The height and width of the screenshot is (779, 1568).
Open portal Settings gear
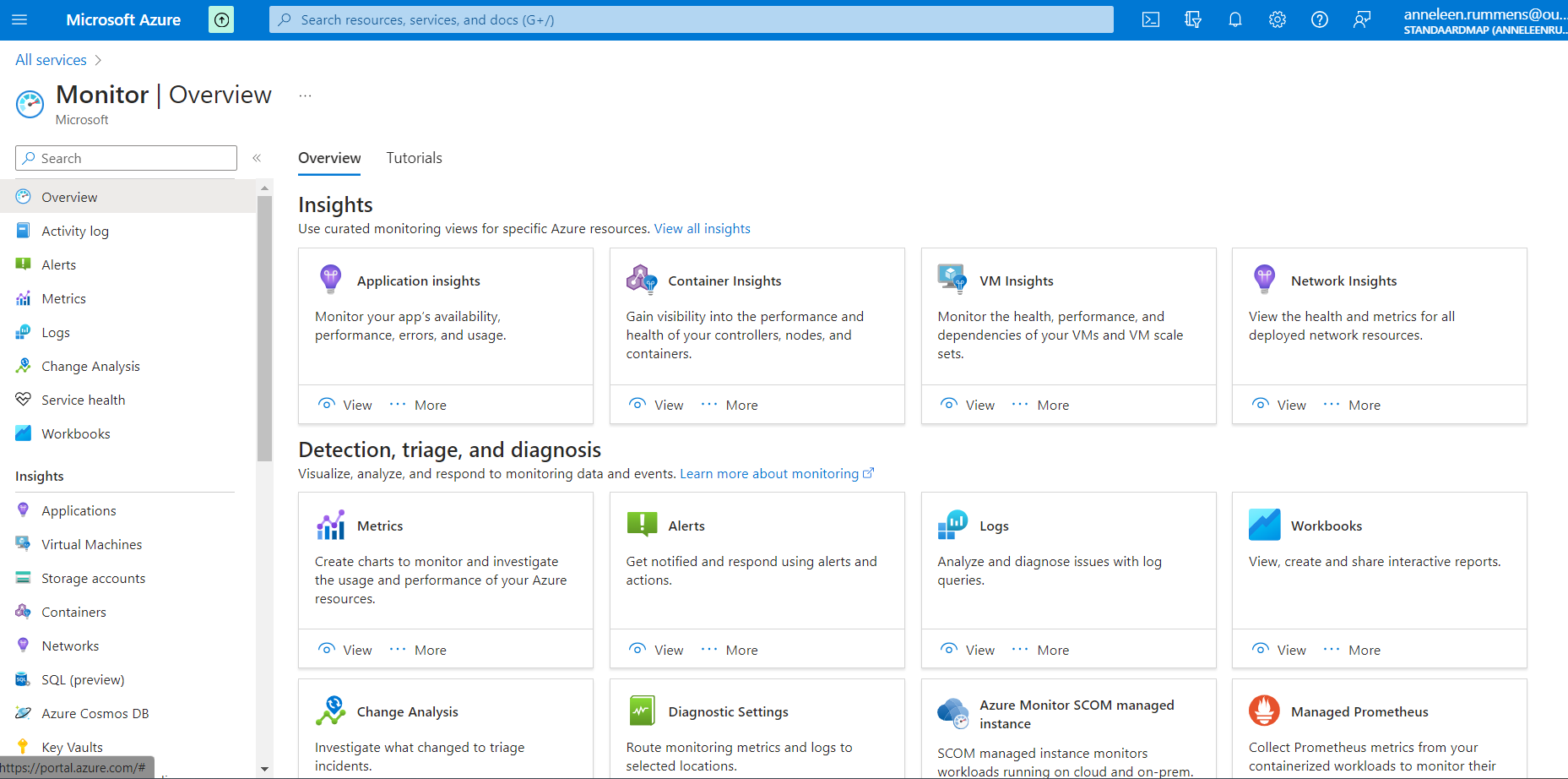pos(1278,19)
